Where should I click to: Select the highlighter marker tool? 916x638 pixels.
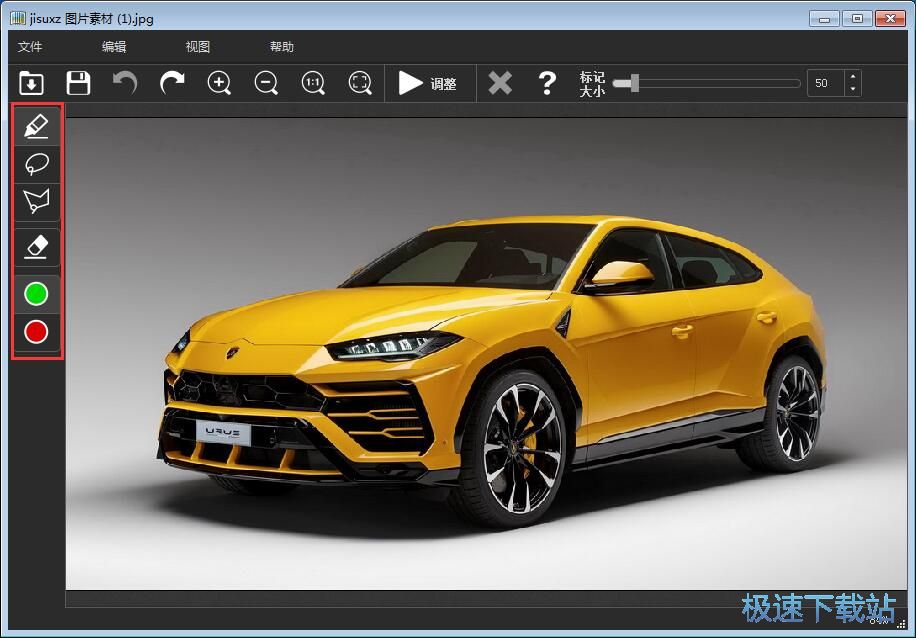point(36,126)
